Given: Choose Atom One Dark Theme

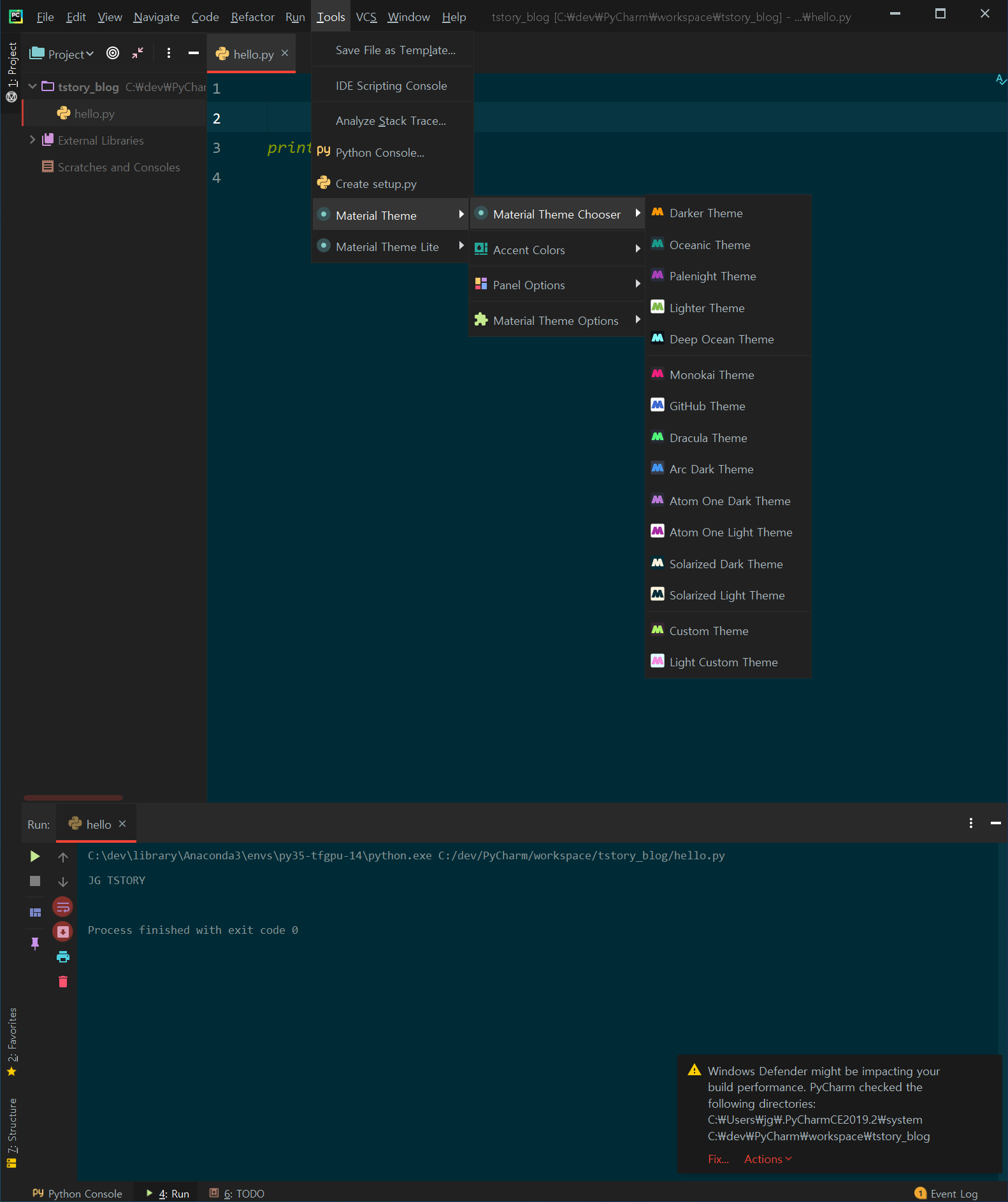Looking at the screenshot, I should point(728,501).
